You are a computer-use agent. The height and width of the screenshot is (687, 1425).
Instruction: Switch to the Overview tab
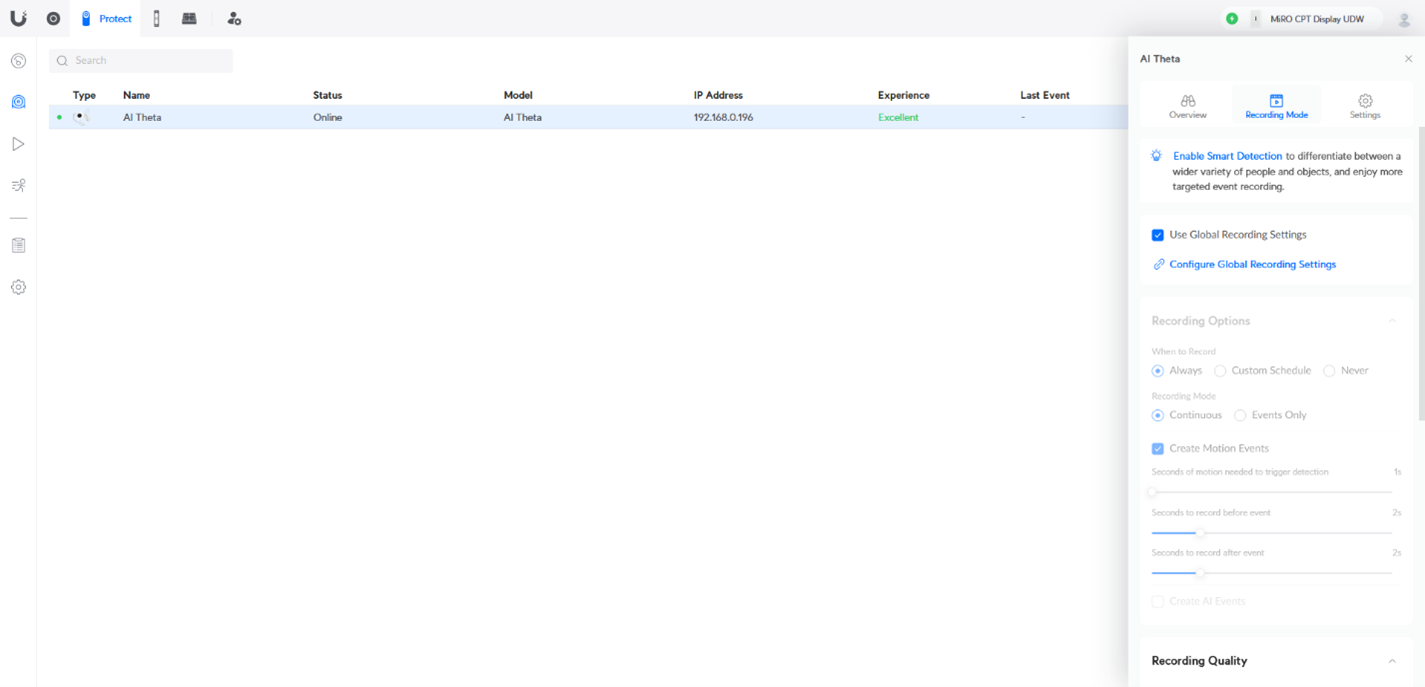pyautogui.click(x=1187, y=106)
